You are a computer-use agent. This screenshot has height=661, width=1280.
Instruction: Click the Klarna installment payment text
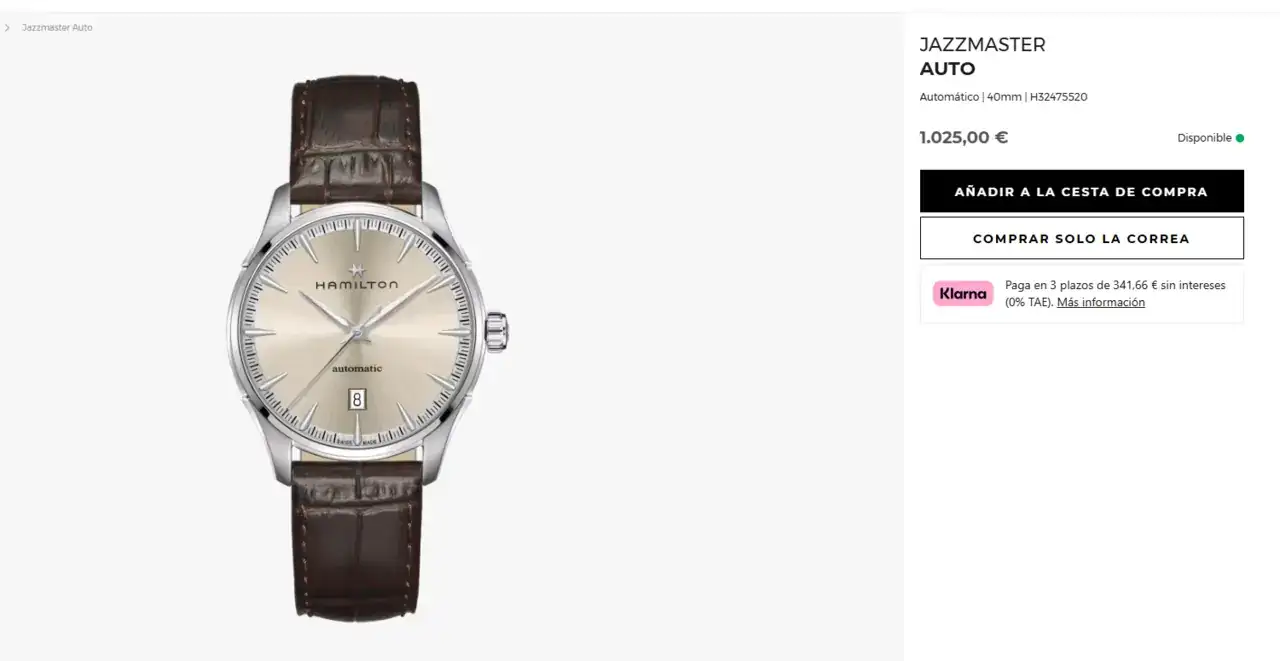[1115, 293]
